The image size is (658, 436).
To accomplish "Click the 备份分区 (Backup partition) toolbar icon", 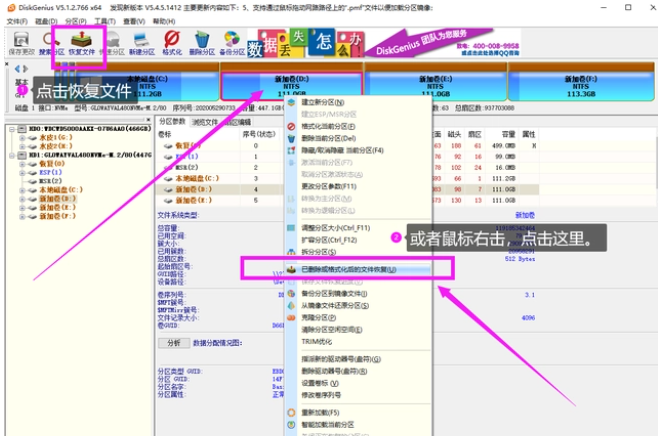I will (232, 41).
